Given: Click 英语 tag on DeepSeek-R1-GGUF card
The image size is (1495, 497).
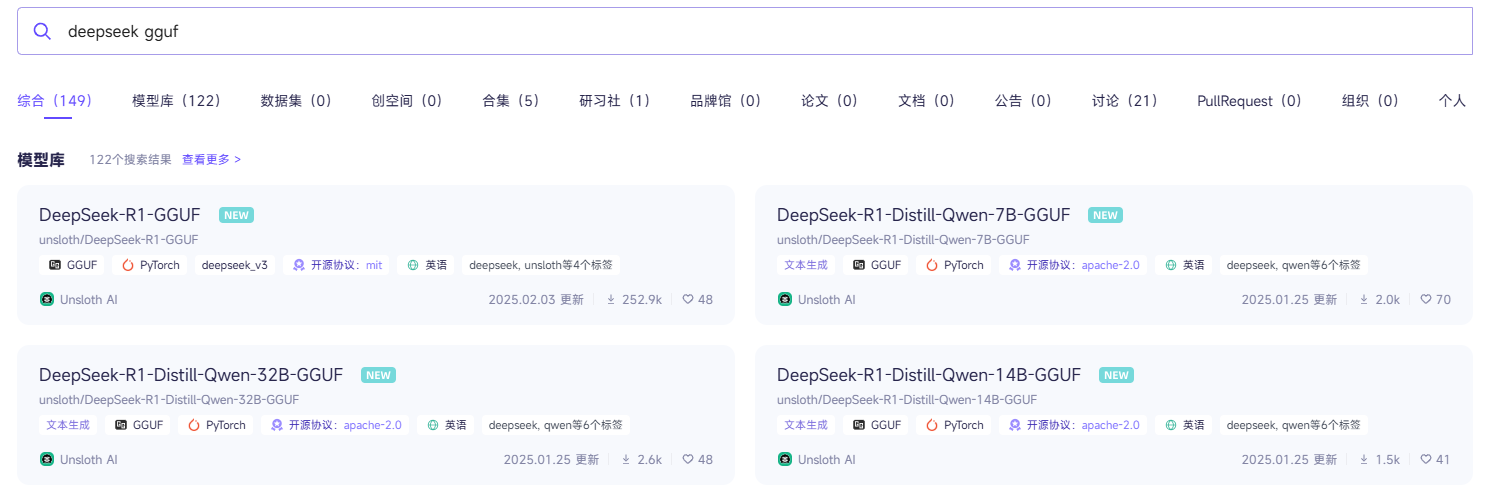Looking at the screenshot, I should (x=427, y=265).
